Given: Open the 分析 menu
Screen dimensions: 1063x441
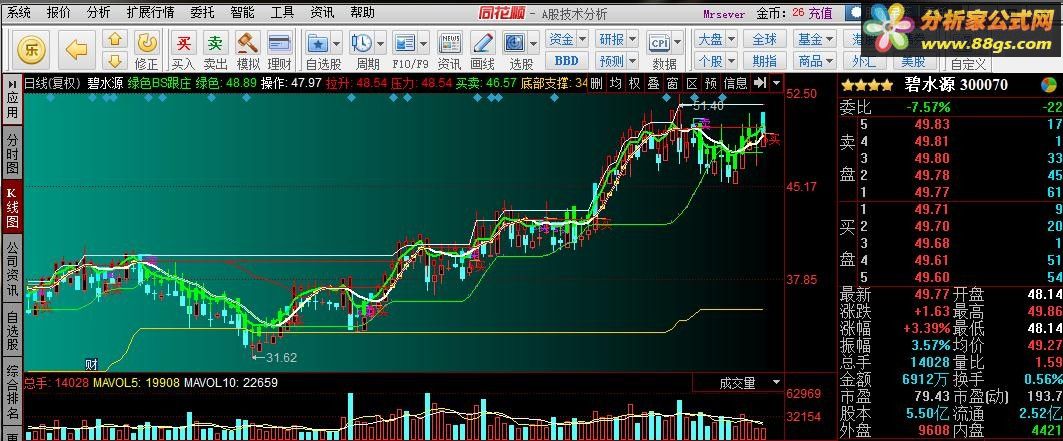Looking at the screenshot, I should [x=98, y=12].
